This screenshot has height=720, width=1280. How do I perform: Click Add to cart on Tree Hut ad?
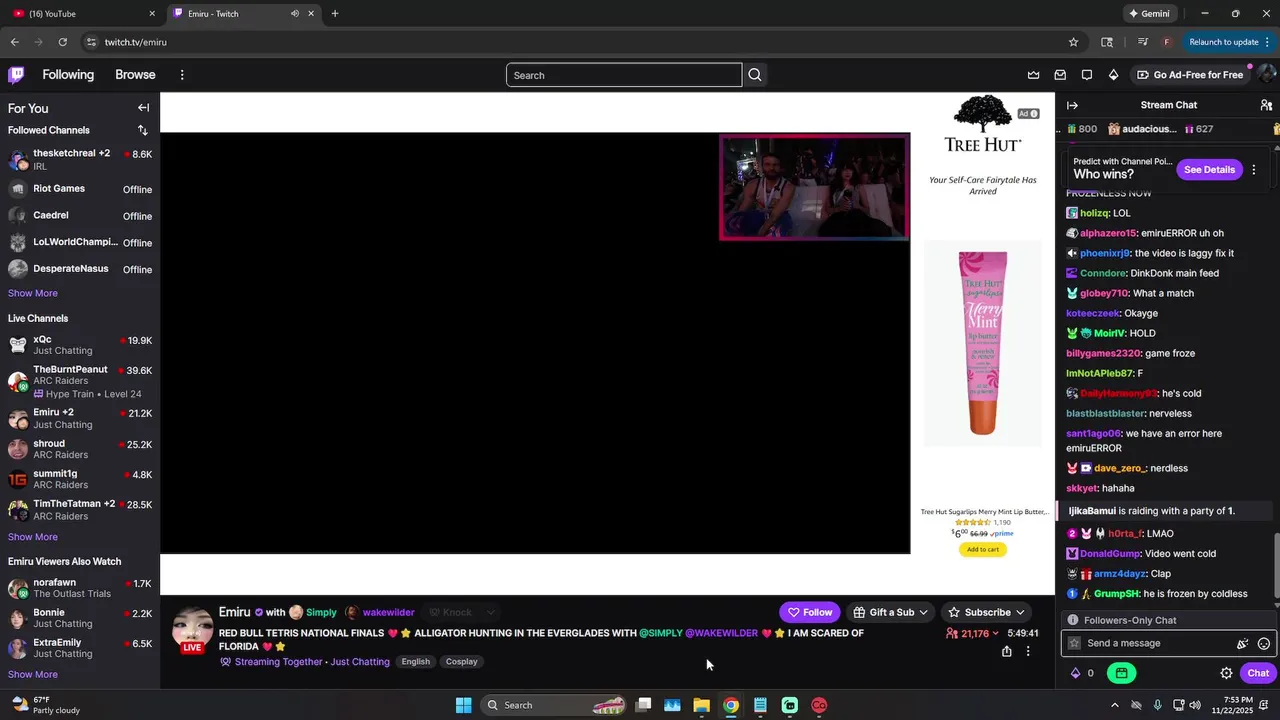(983, 549)
